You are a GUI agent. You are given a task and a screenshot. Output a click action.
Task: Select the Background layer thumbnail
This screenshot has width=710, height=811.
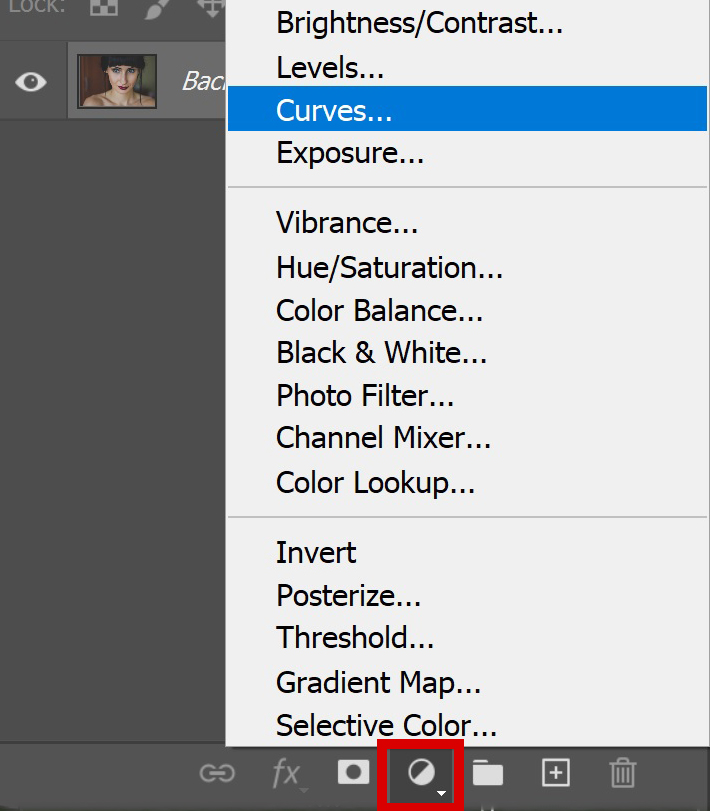tap(117, 81)
